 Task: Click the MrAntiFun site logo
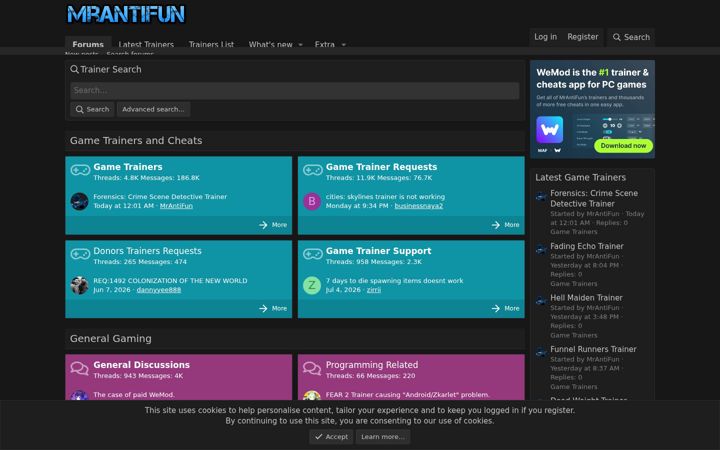126,14
